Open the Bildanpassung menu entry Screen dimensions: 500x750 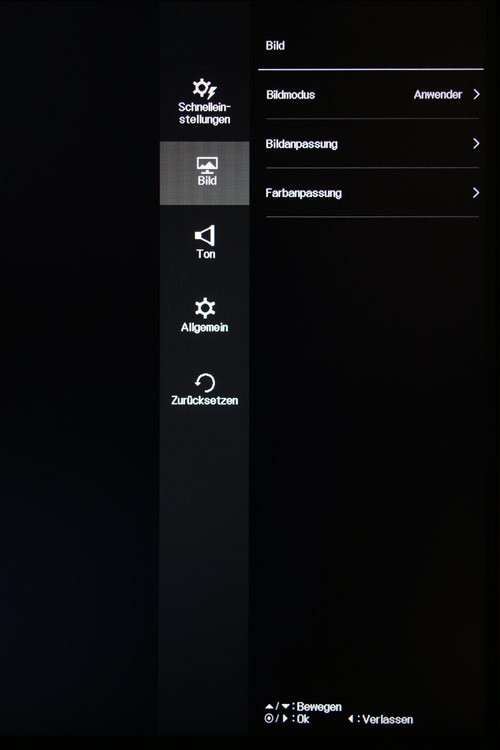[372, 143]
